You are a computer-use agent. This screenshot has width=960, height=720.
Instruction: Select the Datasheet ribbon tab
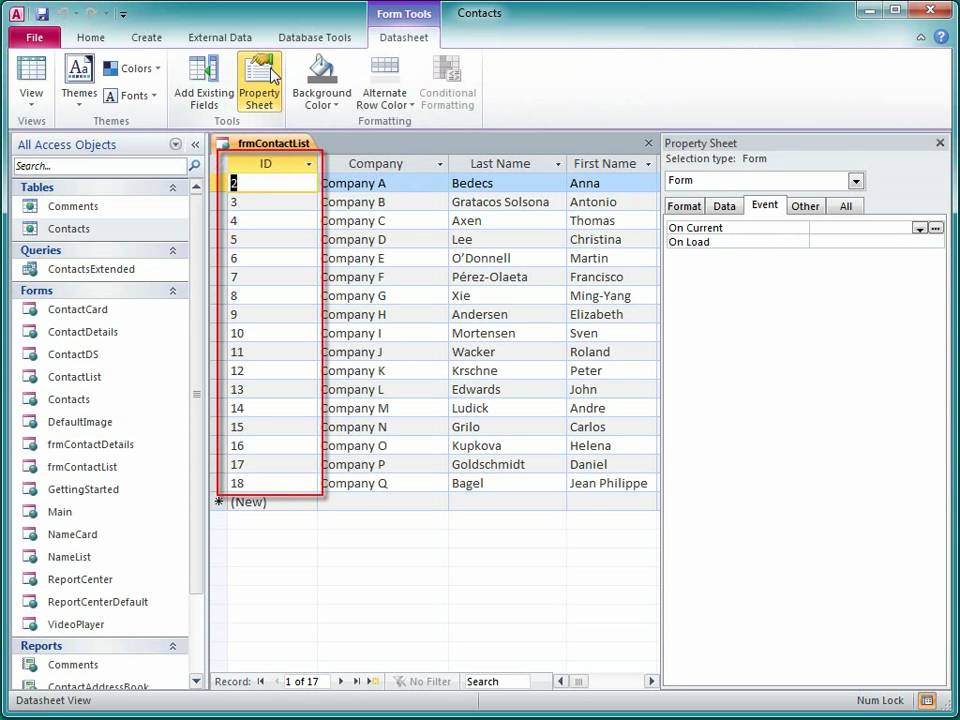tap(403, 37)
